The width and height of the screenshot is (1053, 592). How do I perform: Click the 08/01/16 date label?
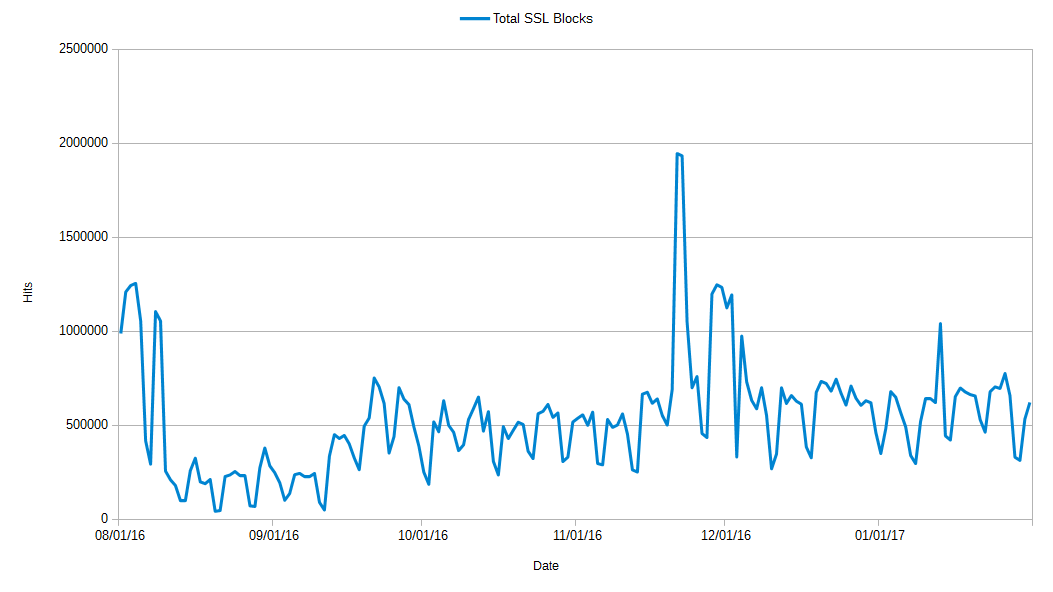[119, 535]
